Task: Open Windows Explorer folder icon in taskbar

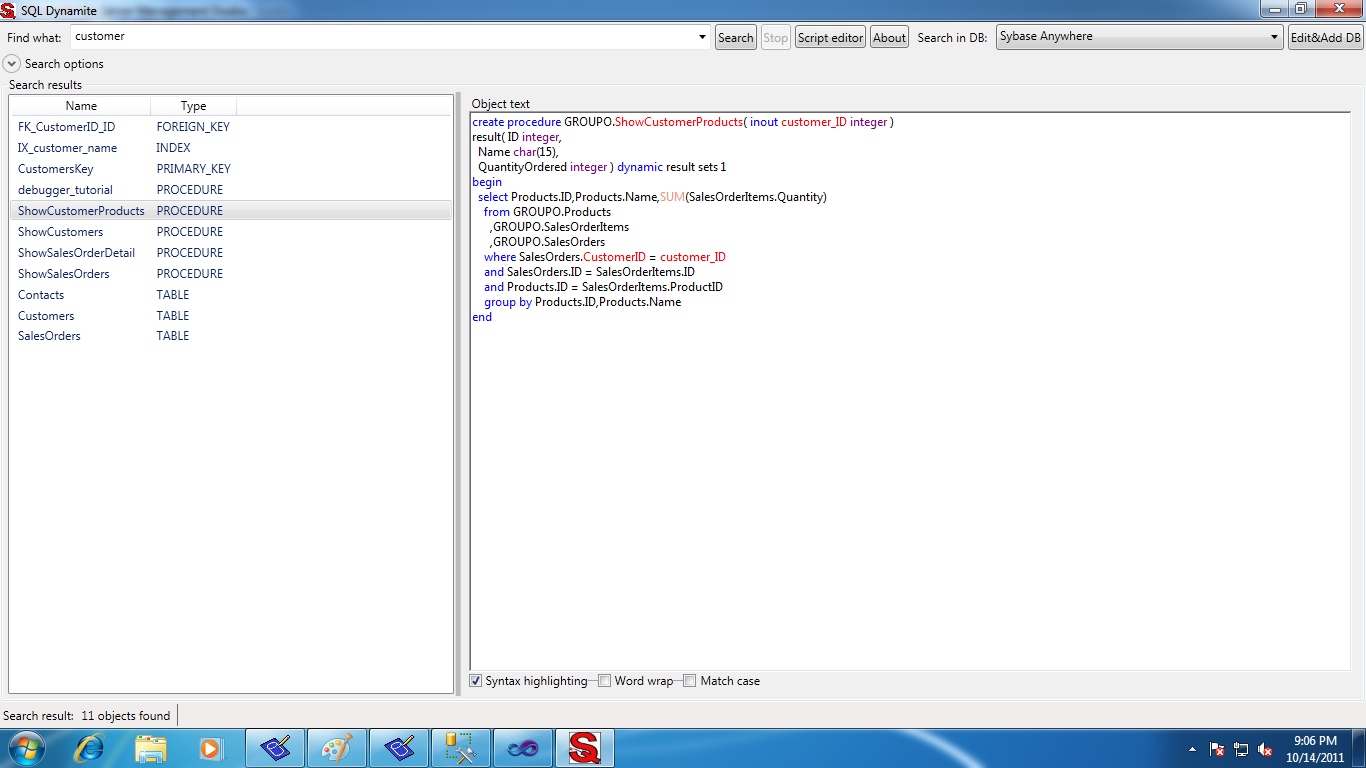Action: [x=151, y=748]
